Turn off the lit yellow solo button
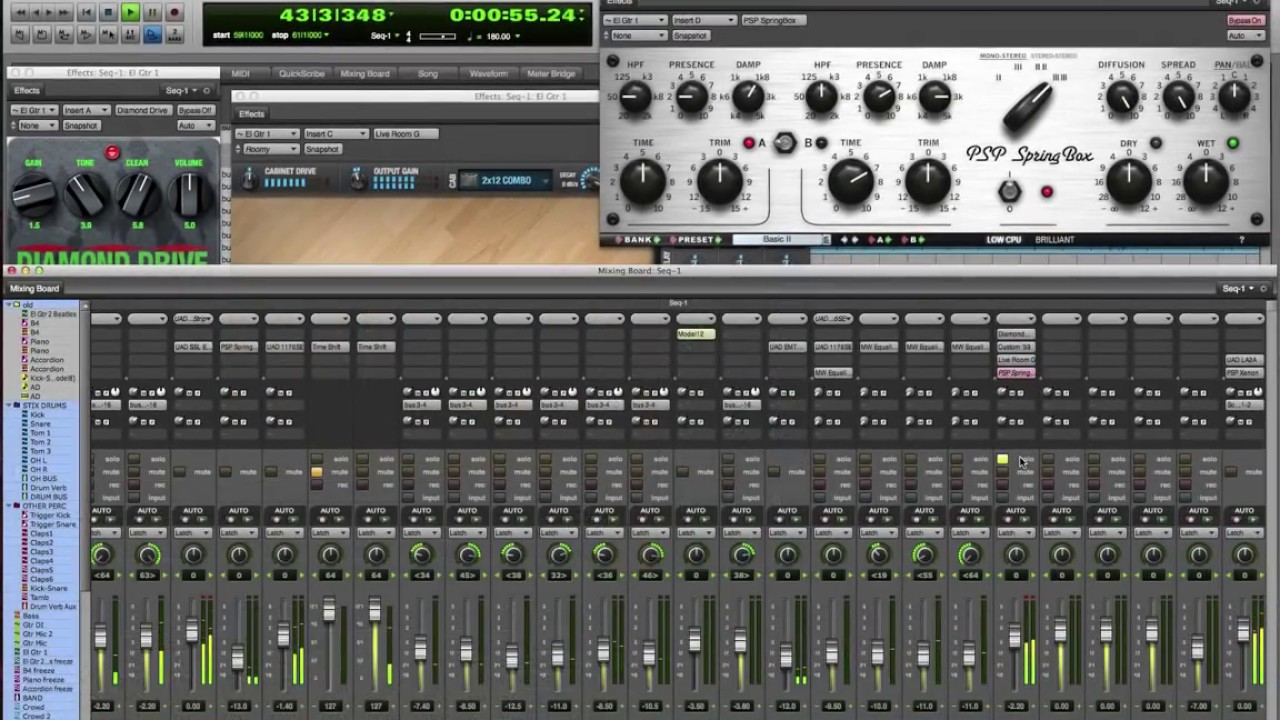Viewport: 1280px width, 720px height. point(1003,460)
